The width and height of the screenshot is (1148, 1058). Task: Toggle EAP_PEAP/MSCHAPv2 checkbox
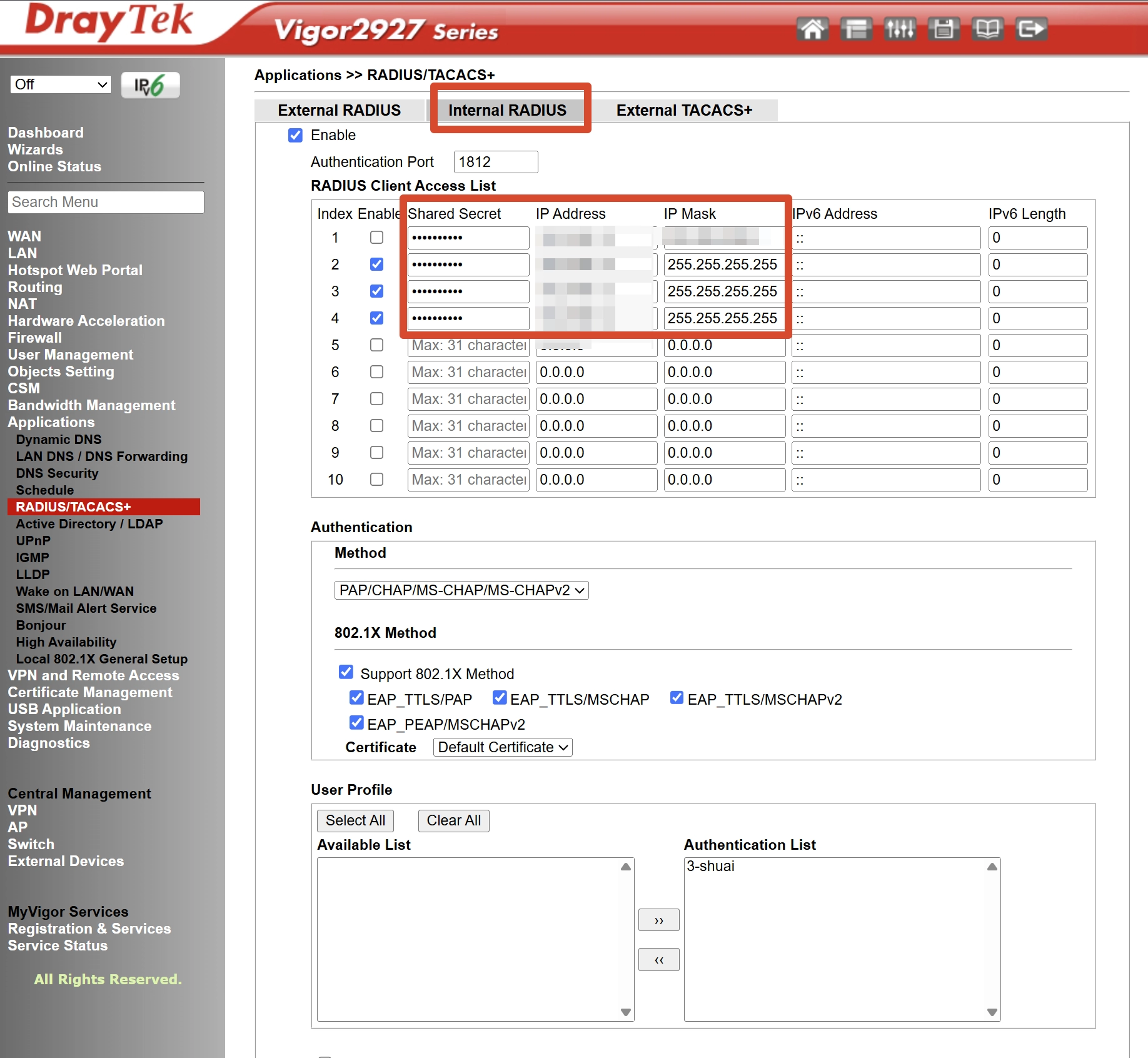356,723
